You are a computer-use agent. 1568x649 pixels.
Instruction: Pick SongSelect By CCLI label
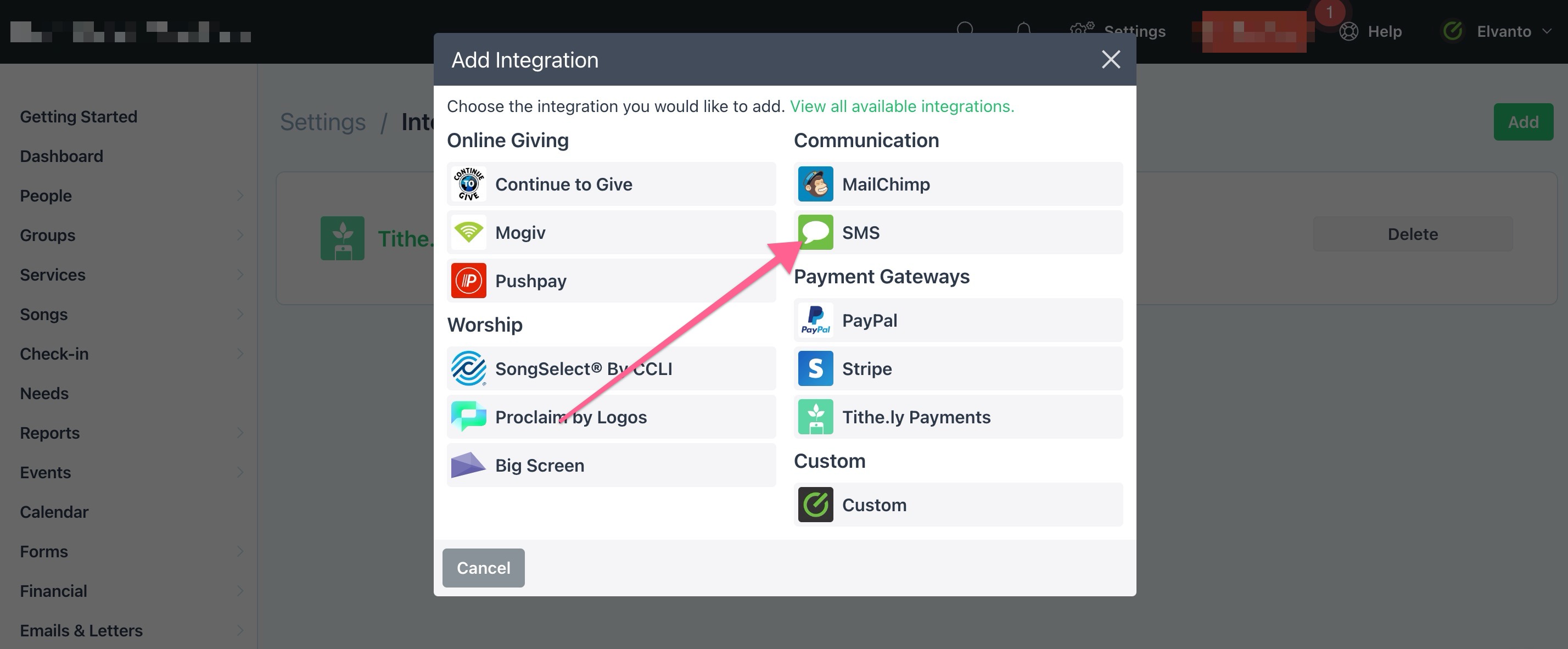tap(584, 369)
